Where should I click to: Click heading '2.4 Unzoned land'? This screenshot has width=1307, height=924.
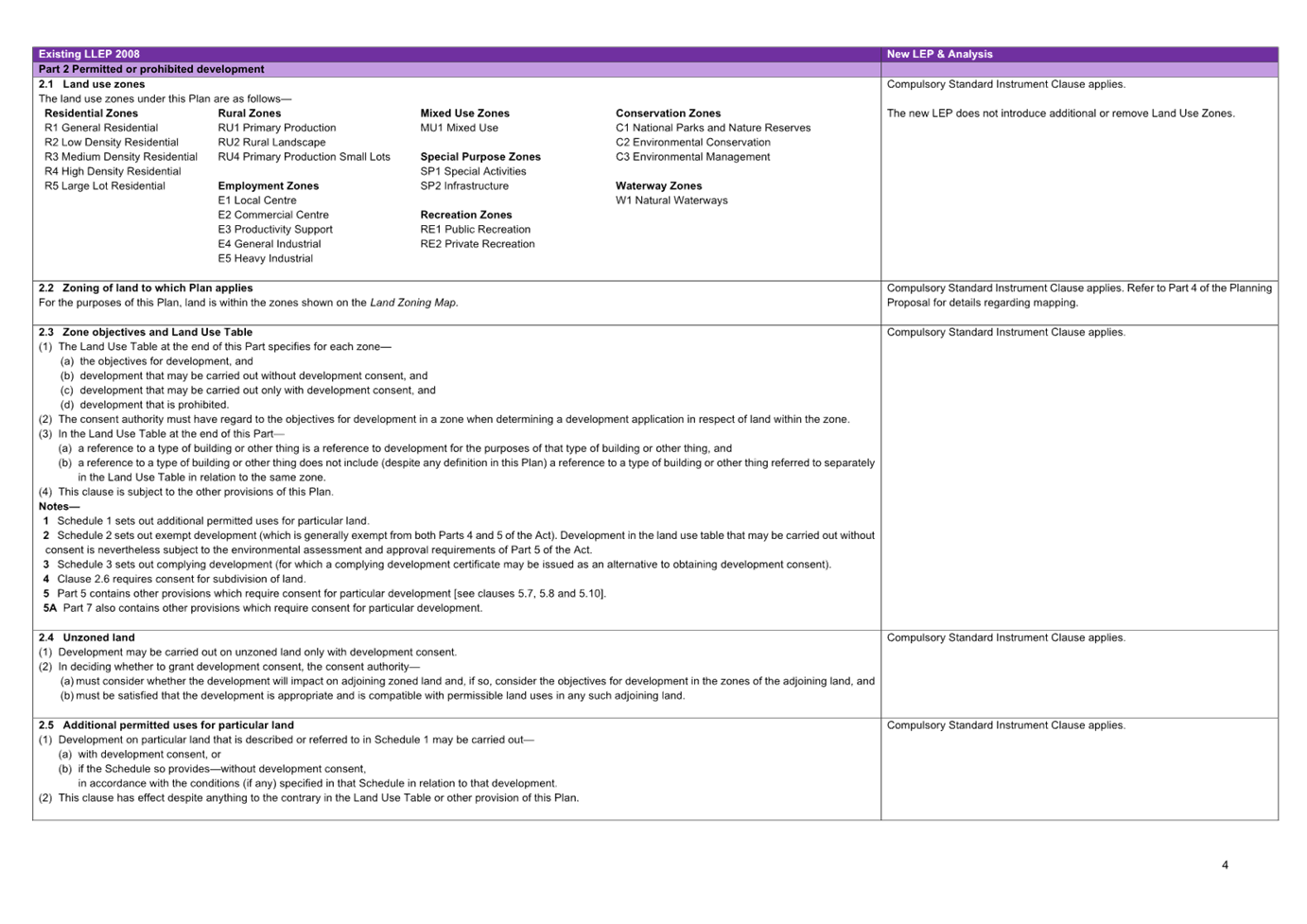pyautogui.click(x=87, y=637)
